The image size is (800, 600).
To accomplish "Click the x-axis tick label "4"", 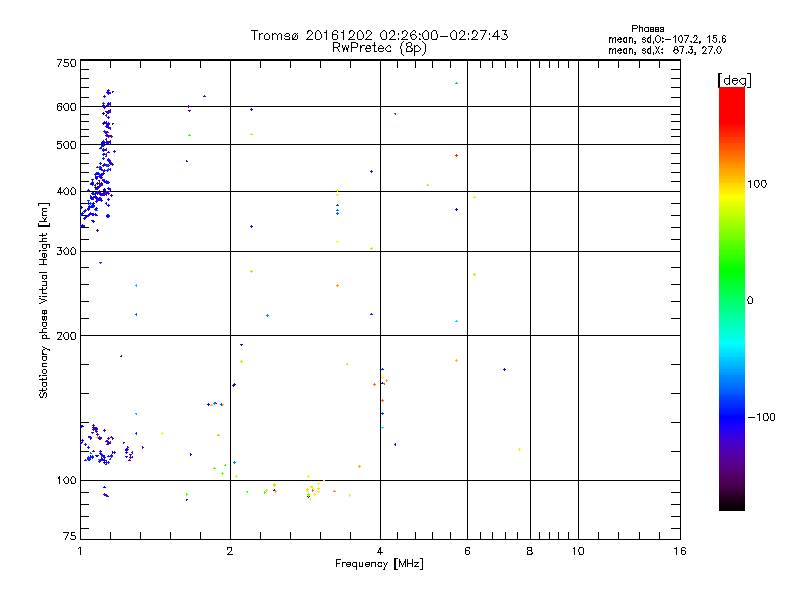I will (x=380, y=551).
